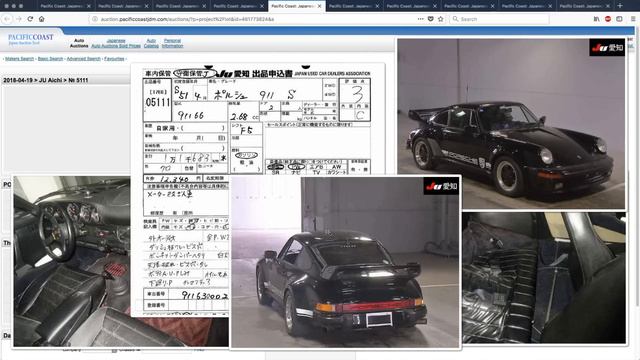Open the Firefox Library icon
The height and width of the screenshot is (360, 640).
point(596,19)
